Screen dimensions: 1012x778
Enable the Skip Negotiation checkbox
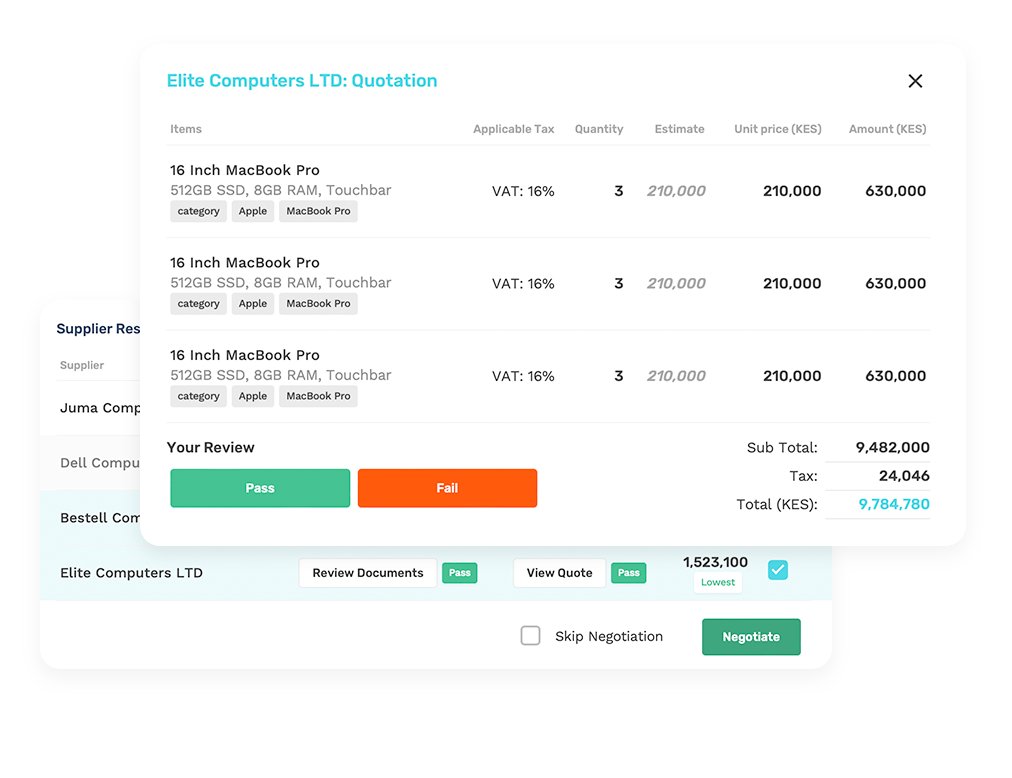pos(531,636)
